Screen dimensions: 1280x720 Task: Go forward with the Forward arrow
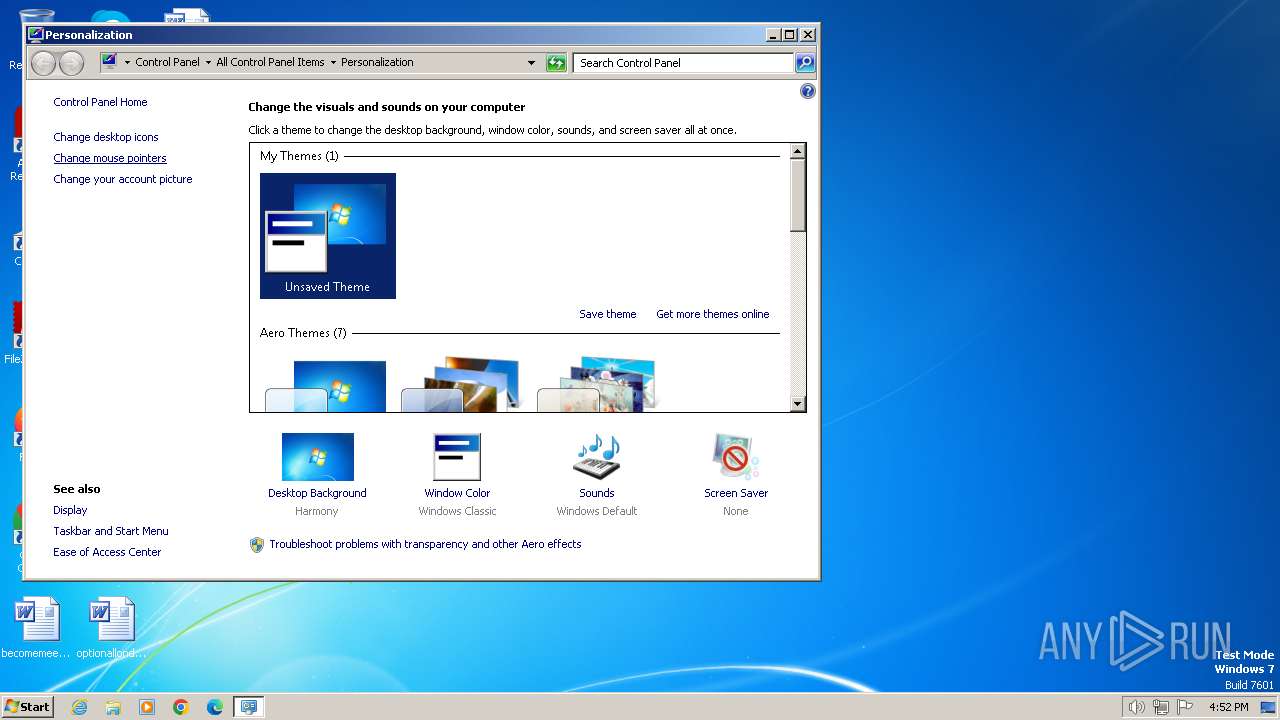[x=71, y=63]
